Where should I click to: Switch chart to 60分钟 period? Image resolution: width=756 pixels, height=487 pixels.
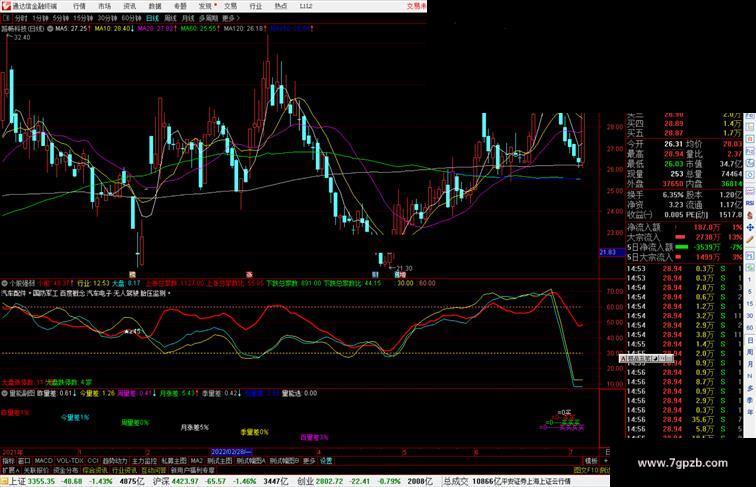point(131,18)
